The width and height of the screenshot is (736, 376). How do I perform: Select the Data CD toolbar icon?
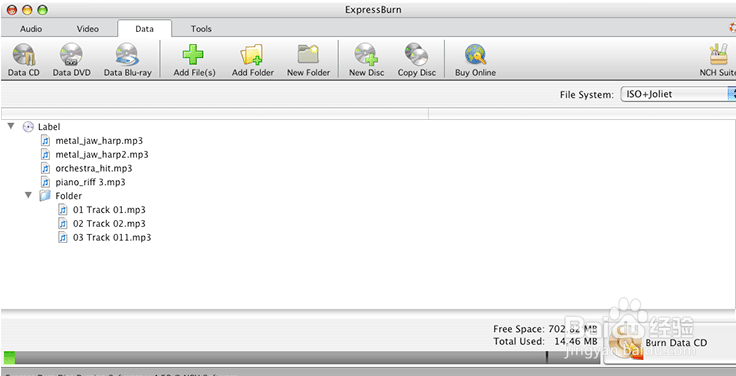23,55
